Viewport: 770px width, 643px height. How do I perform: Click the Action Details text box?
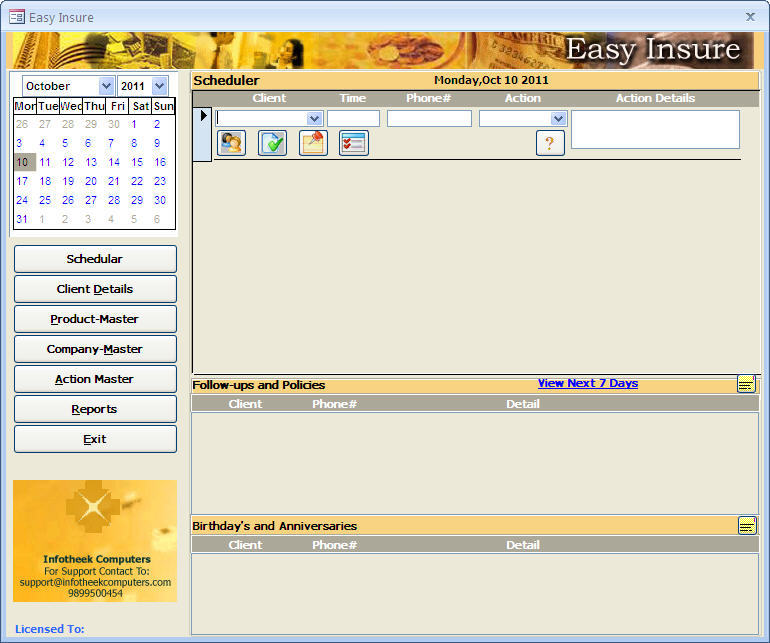[x=655, y=129]
